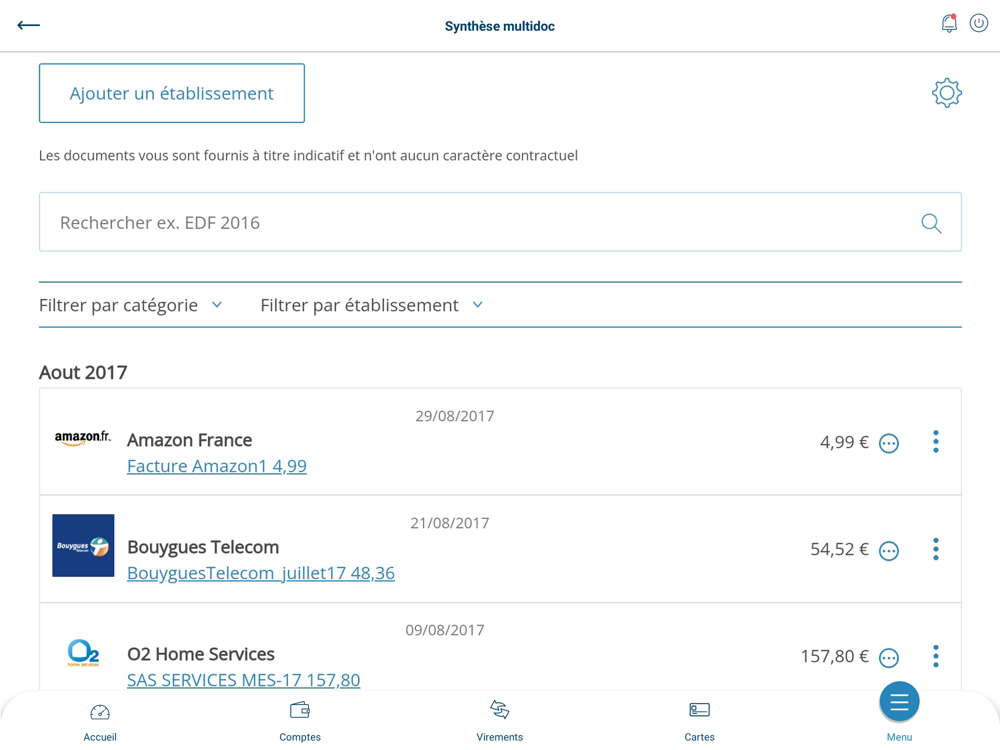Focus the Rechercher search field
The image size is (1000, 750).
[x=480, y=223]
